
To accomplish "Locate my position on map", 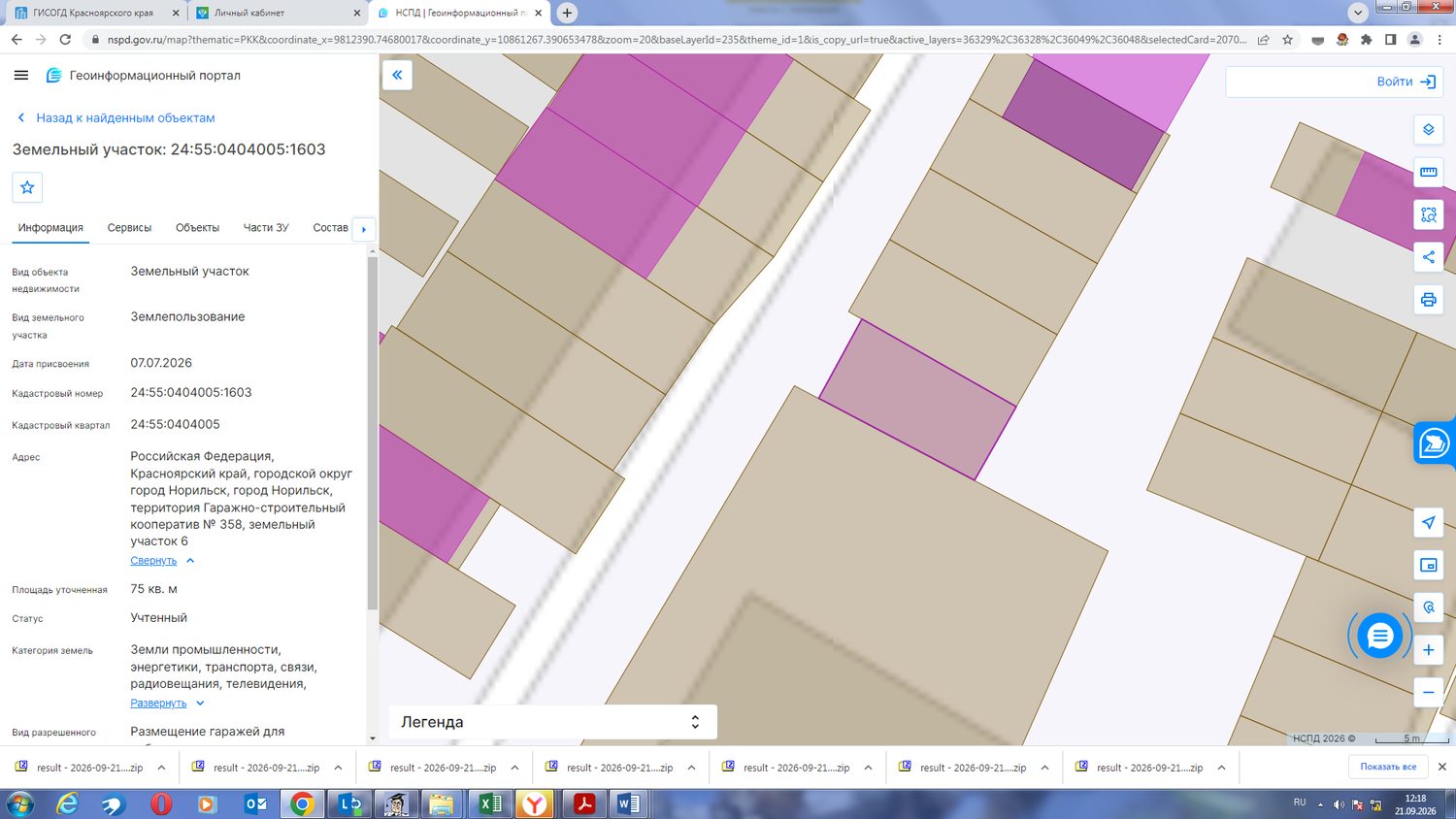I will pos(1428,522).
